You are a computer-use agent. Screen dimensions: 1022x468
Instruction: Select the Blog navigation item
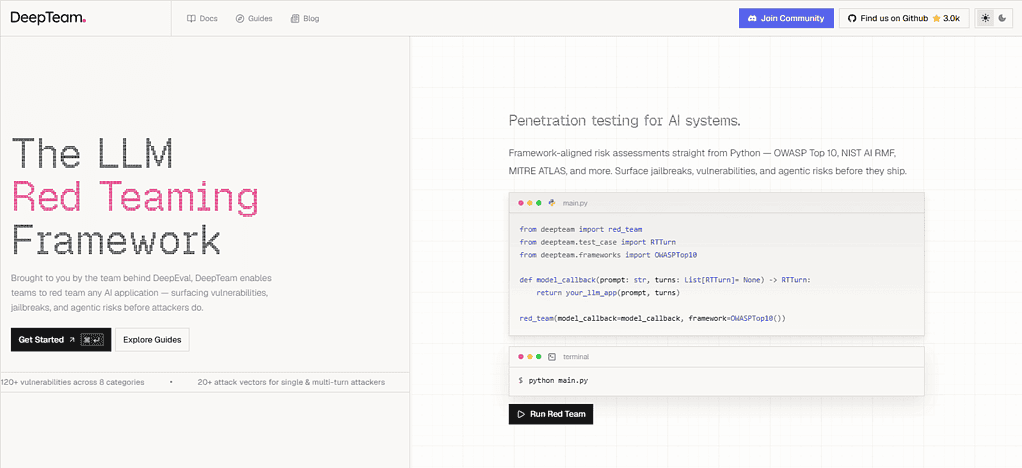305,19
